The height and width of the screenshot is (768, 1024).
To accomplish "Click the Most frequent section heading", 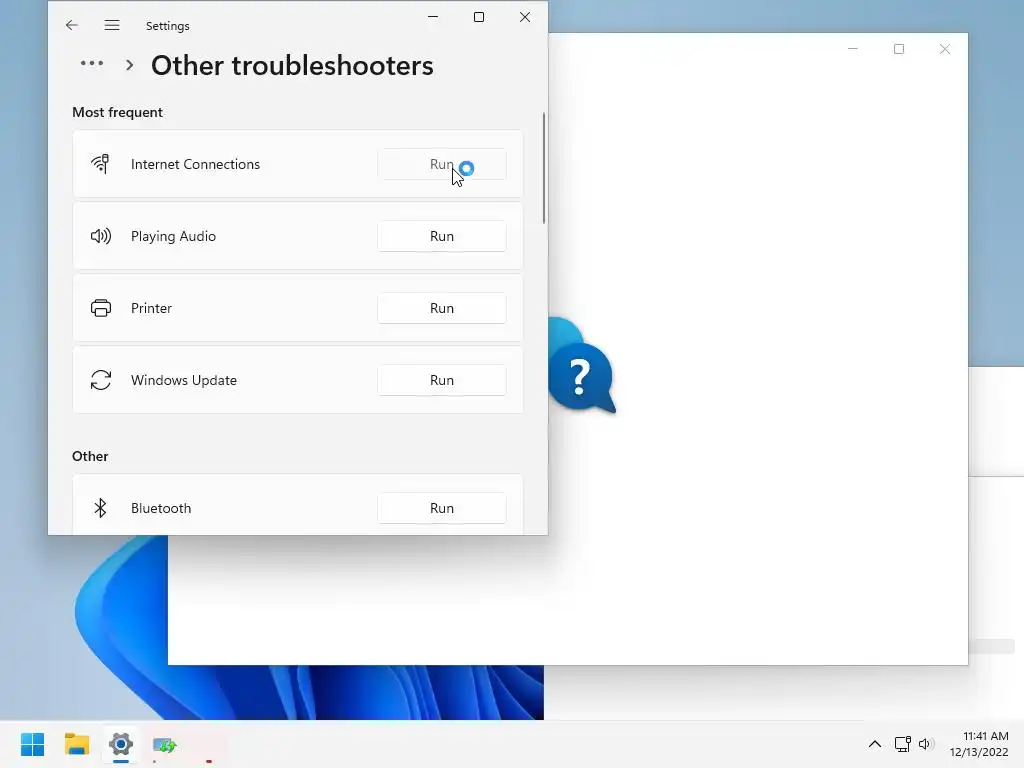I will pos(117,112).
